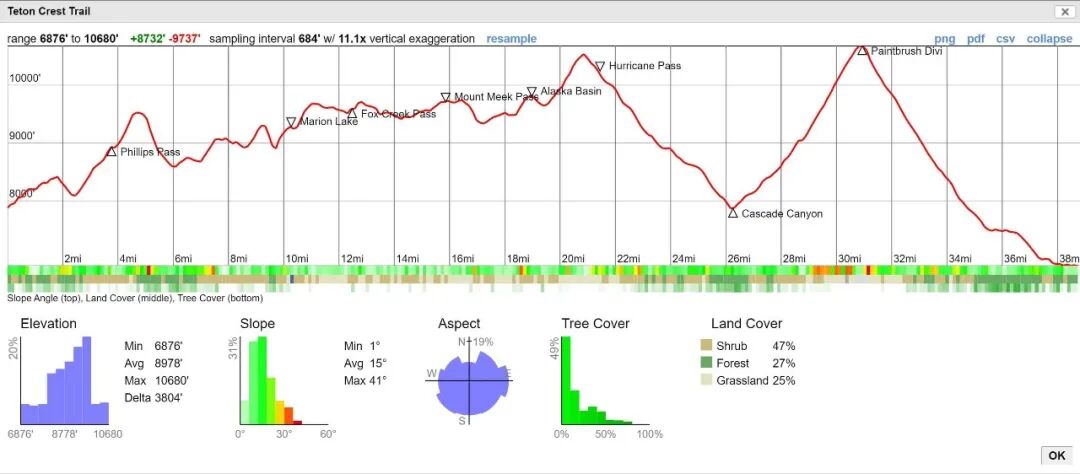Click the Teton Crest Trail title
The image size is (1080, 474).
pos(48,12)
